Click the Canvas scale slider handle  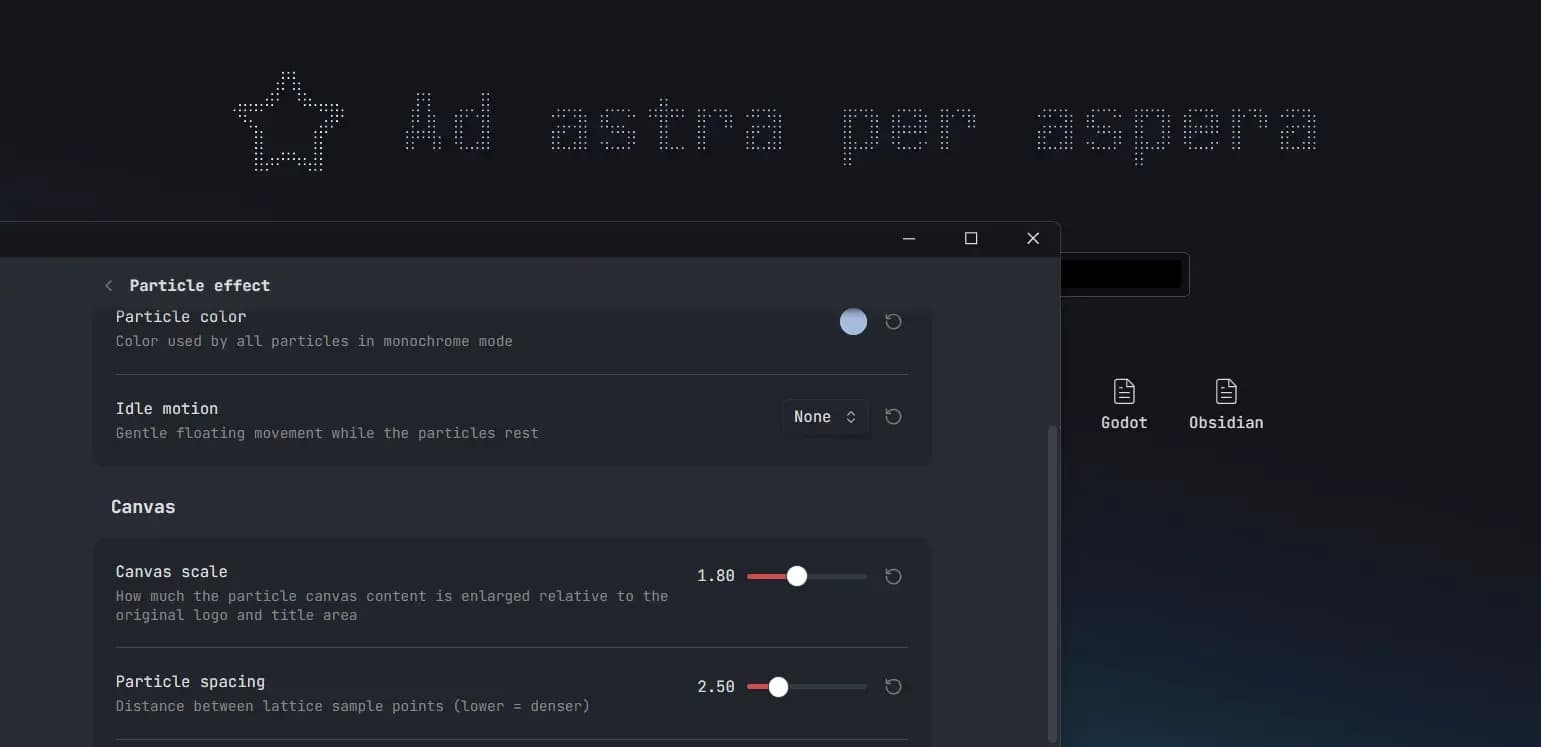(x=797, y=576)
